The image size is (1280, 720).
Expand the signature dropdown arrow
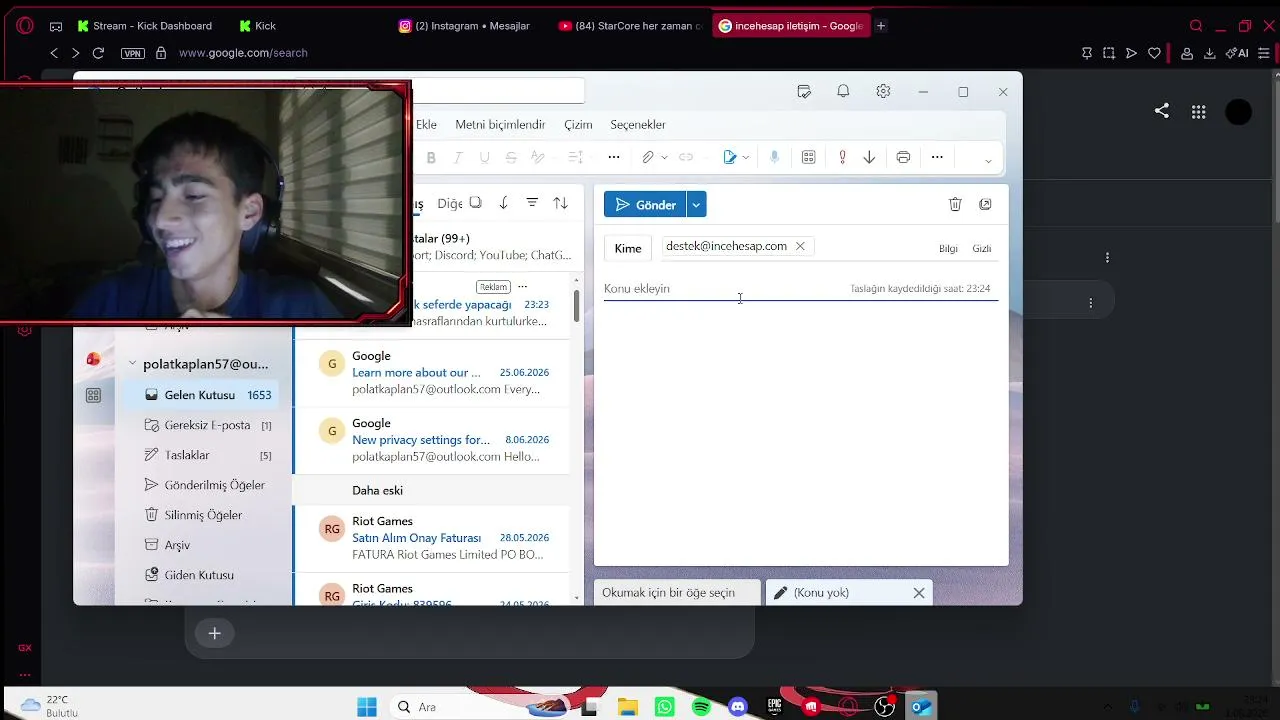pos(746,158)
